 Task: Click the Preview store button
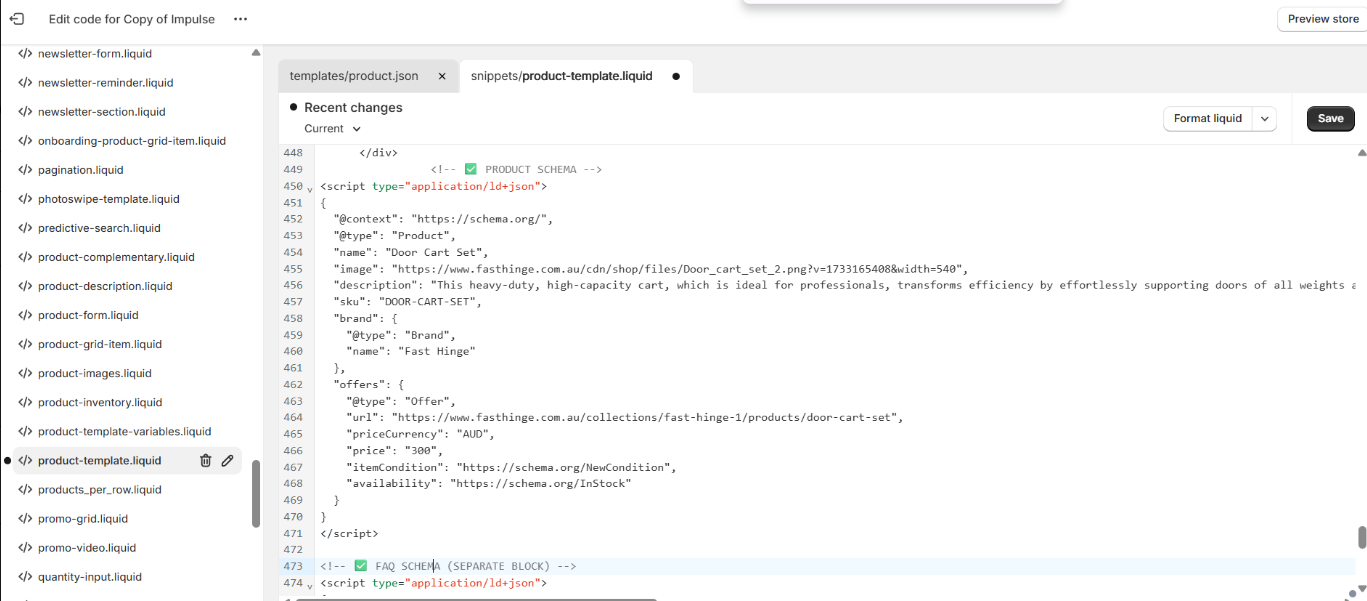tap(1323, 19)
